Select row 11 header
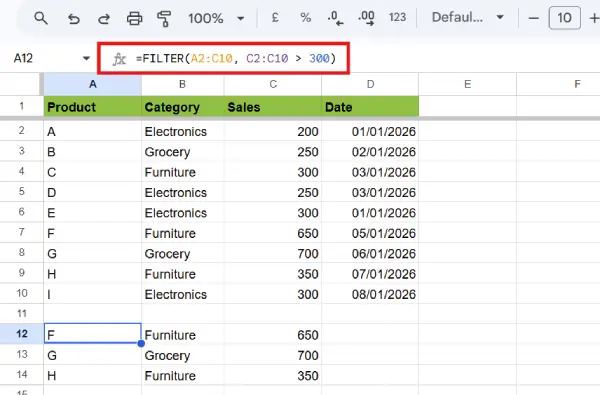Screen dimensions: 600x395 [x=21, y=313]
